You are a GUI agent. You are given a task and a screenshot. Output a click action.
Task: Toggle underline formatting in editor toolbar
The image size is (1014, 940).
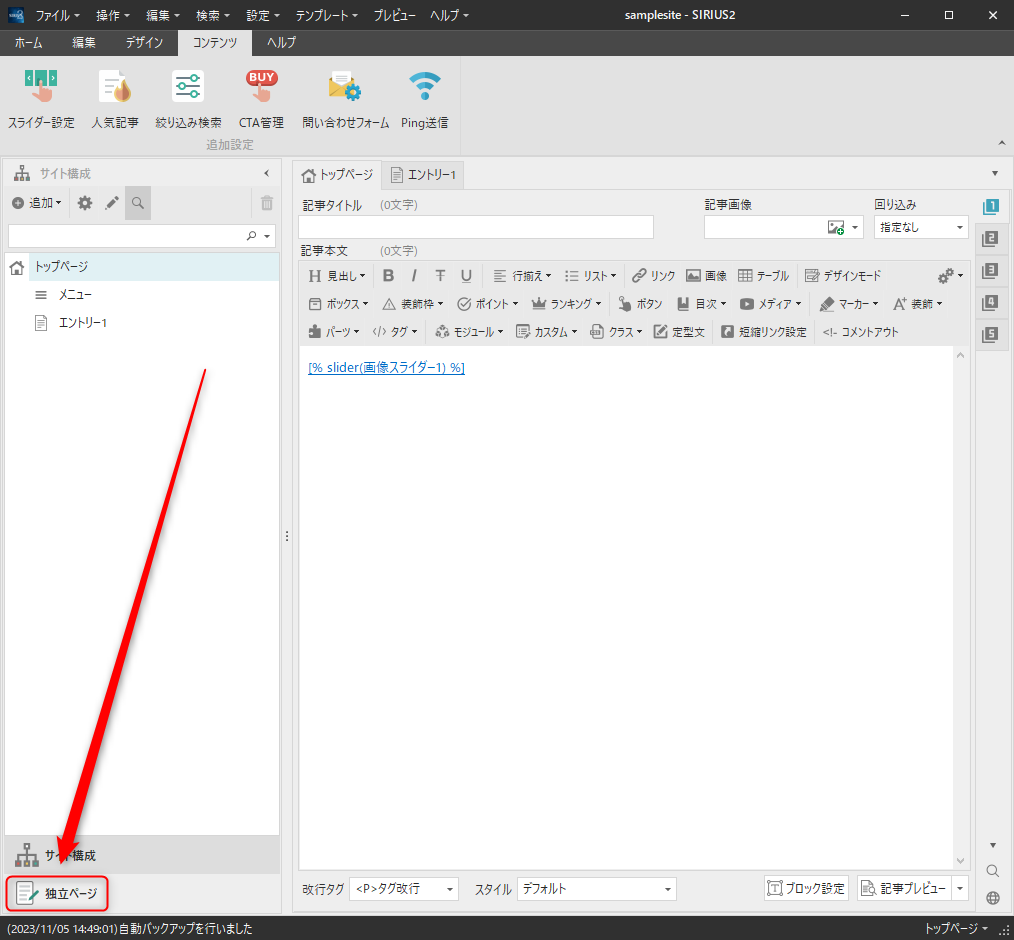click(466, 276)
